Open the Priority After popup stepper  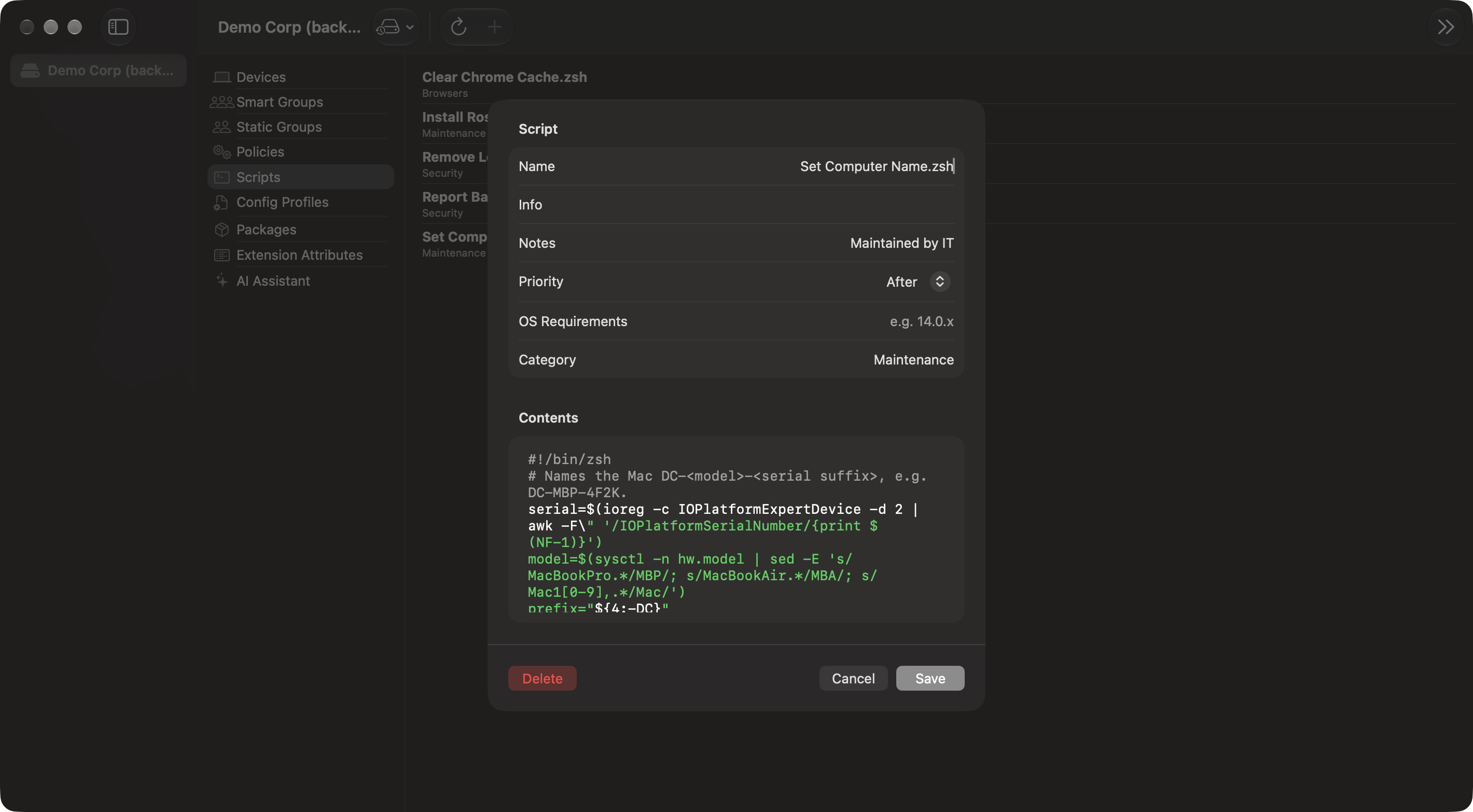(939, 282)
